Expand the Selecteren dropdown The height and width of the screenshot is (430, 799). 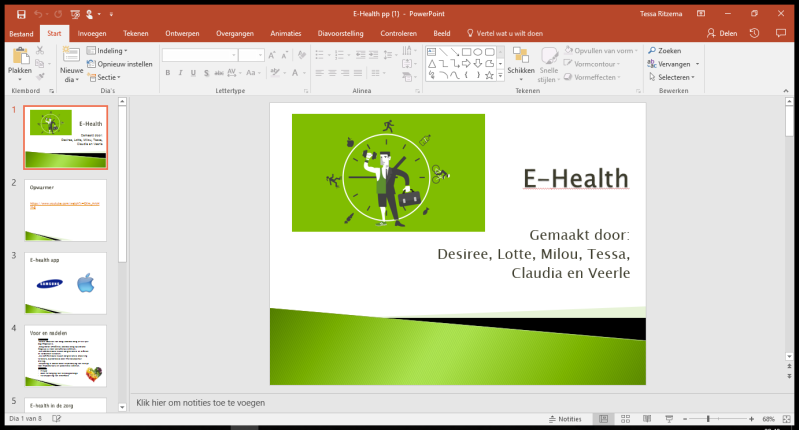pos(673,77)
